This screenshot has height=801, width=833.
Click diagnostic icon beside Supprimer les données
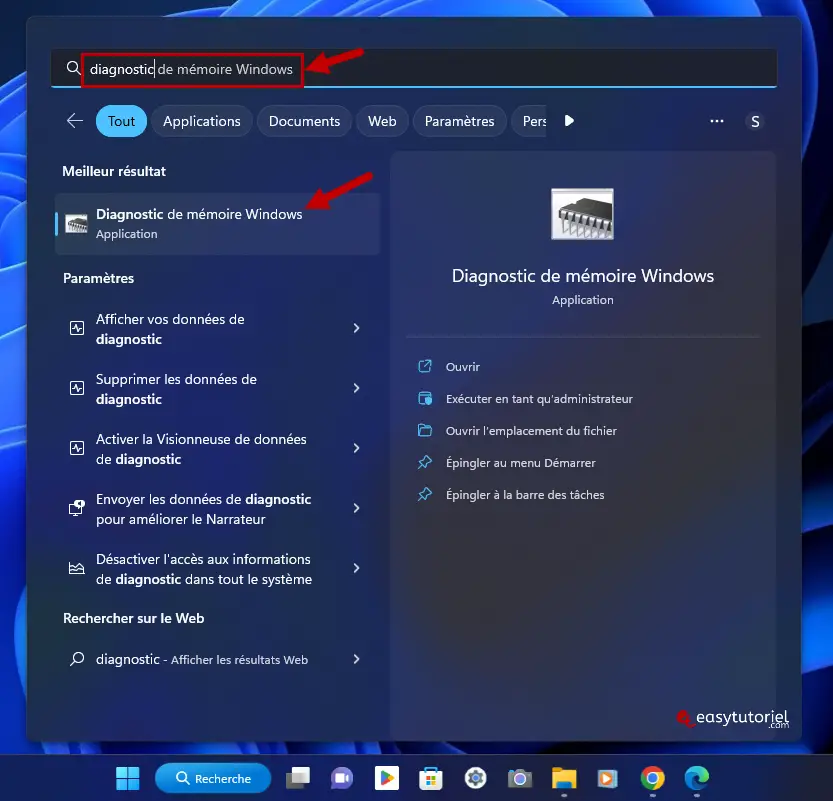point(77,388)
